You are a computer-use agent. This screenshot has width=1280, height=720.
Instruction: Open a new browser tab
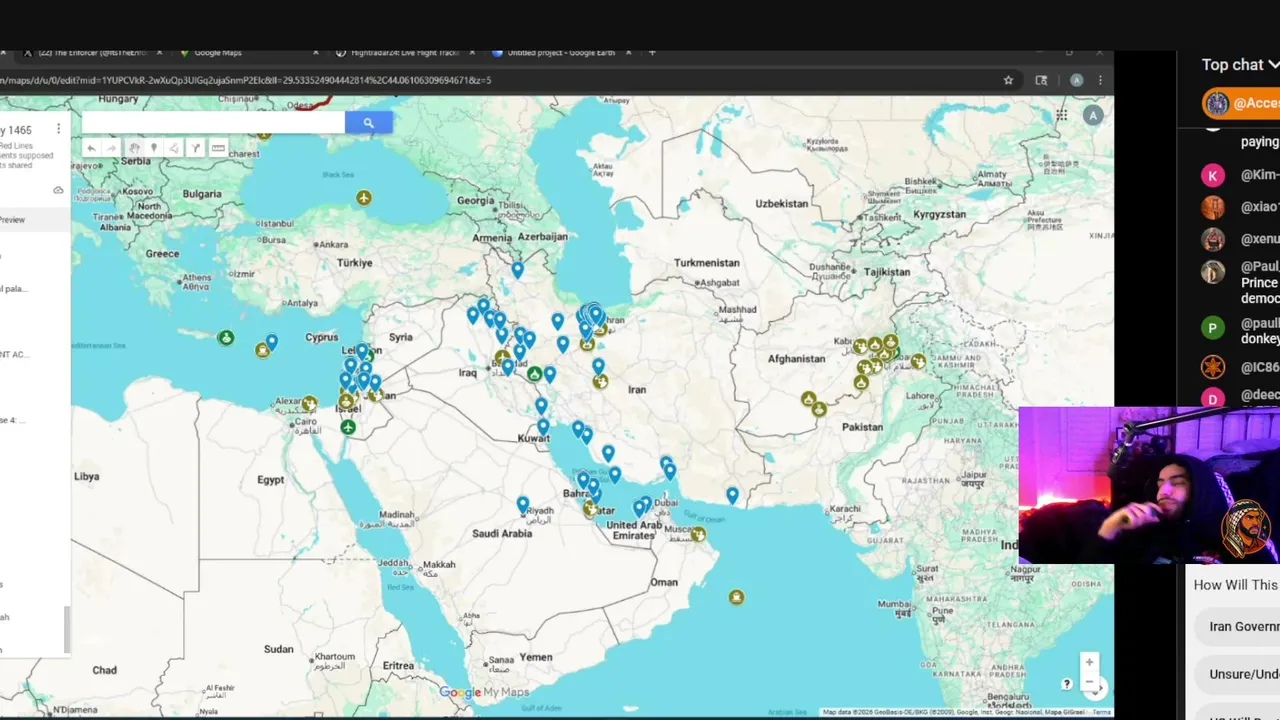pos(652,52)
